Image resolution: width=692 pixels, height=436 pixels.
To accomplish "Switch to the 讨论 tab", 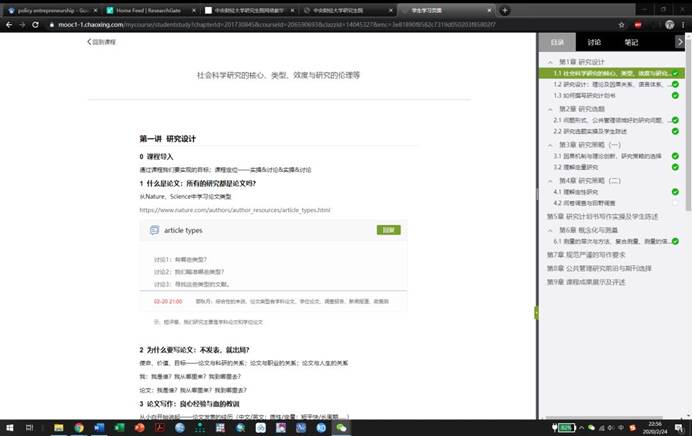I will pyautogui.click(x=594, y=43).
